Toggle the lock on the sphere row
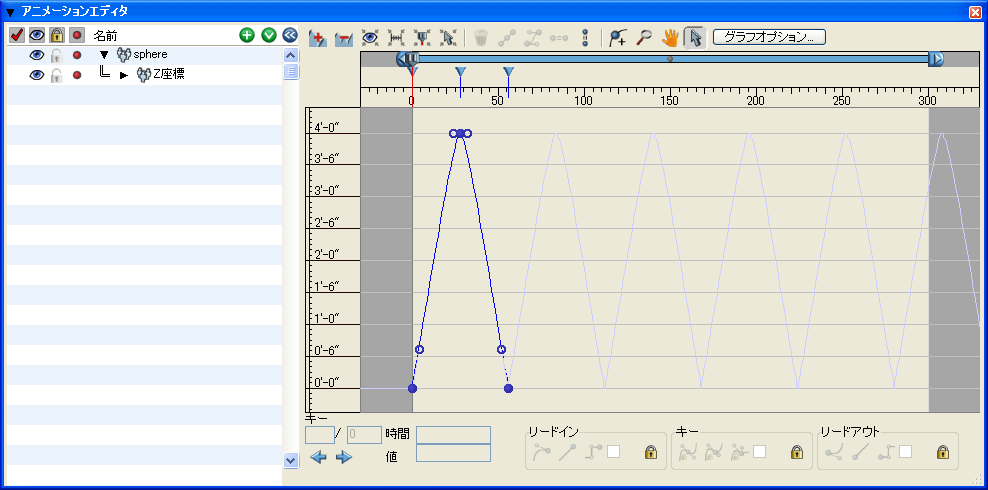988x490 pixels. coord(57,55)
